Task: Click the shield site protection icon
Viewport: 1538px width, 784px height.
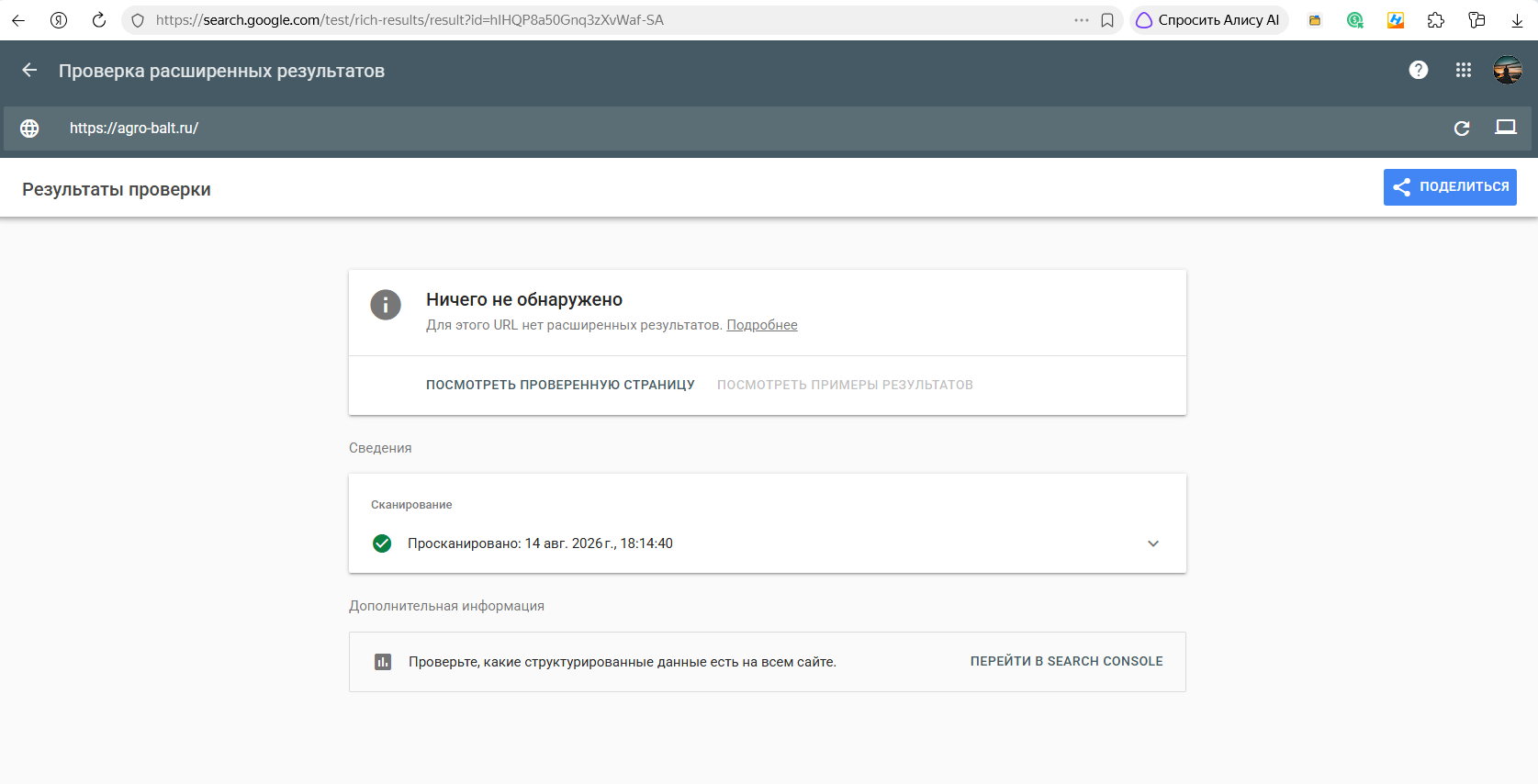Action: pyautogui.click(x=138, y=20)
